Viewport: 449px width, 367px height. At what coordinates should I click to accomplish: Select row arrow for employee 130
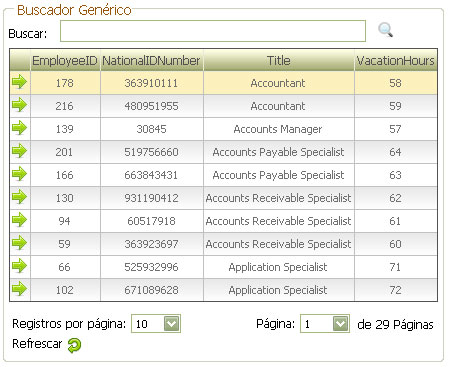click(19, 197)
